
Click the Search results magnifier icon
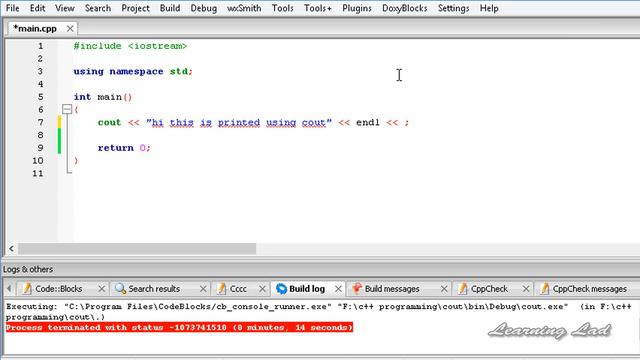point(120,289)
